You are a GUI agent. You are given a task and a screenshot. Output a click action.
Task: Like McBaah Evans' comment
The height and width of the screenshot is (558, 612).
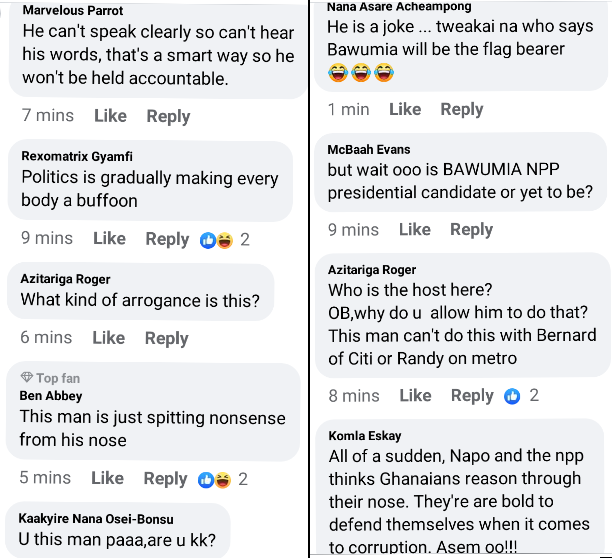(x=415, y=229)
